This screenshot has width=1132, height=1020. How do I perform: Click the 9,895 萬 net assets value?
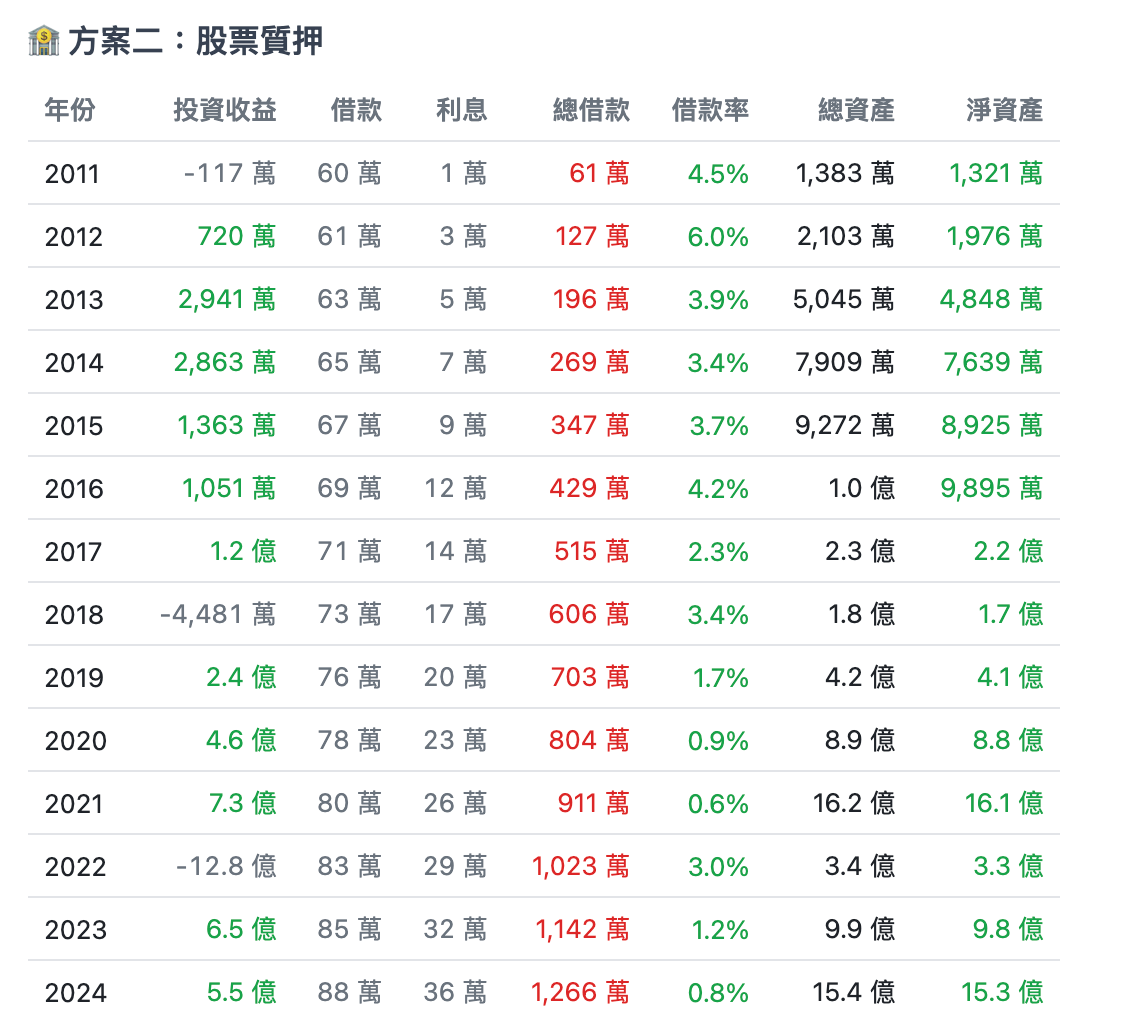(x=991, y=488)
